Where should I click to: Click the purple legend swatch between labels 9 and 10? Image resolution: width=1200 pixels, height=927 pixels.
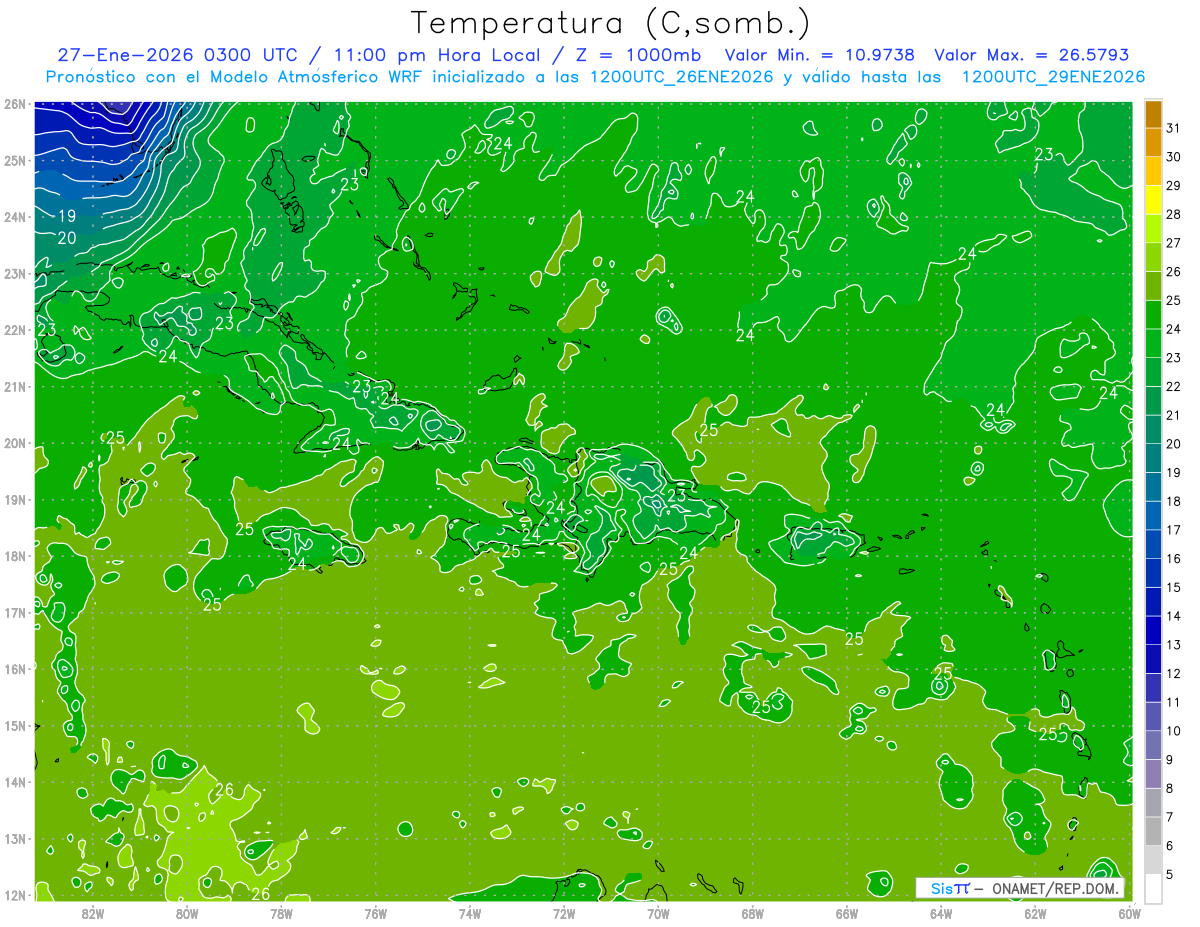[1153, 745]
